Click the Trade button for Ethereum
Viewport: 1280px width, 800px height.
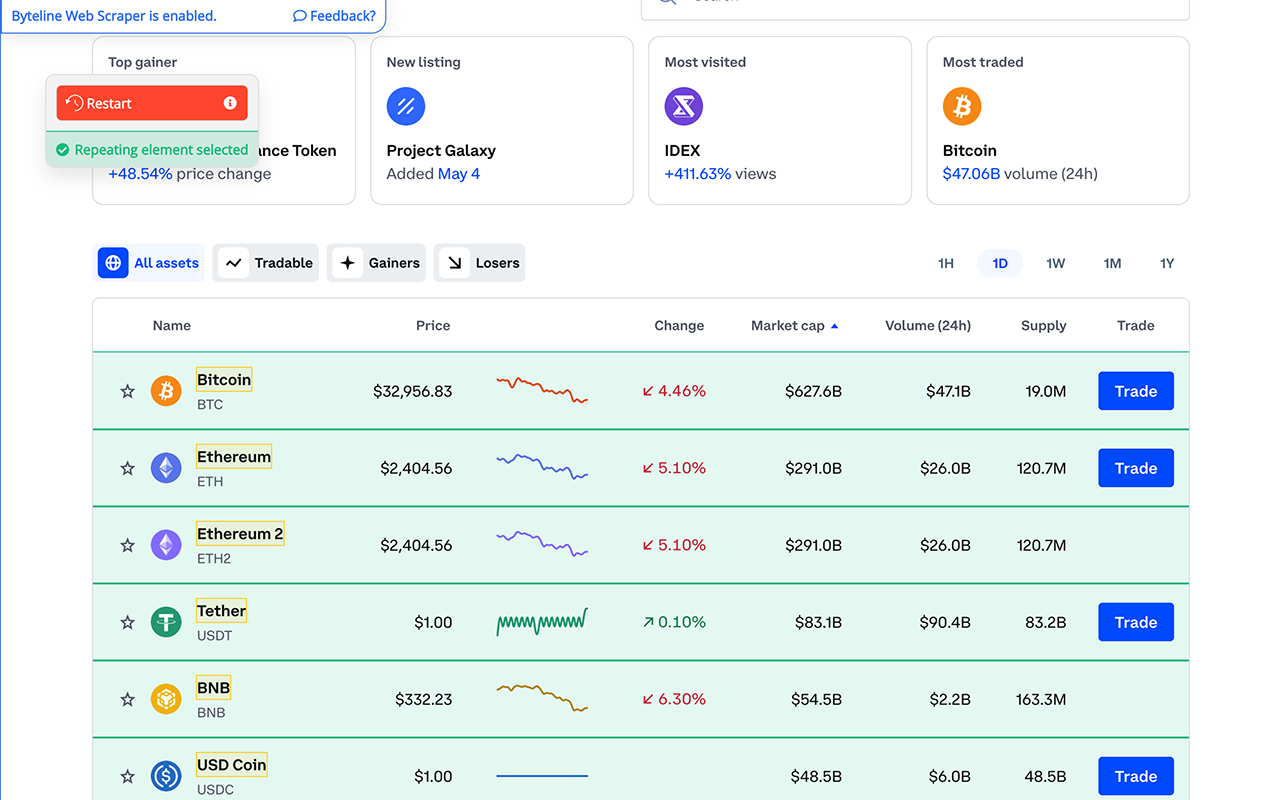point(1136,468)
